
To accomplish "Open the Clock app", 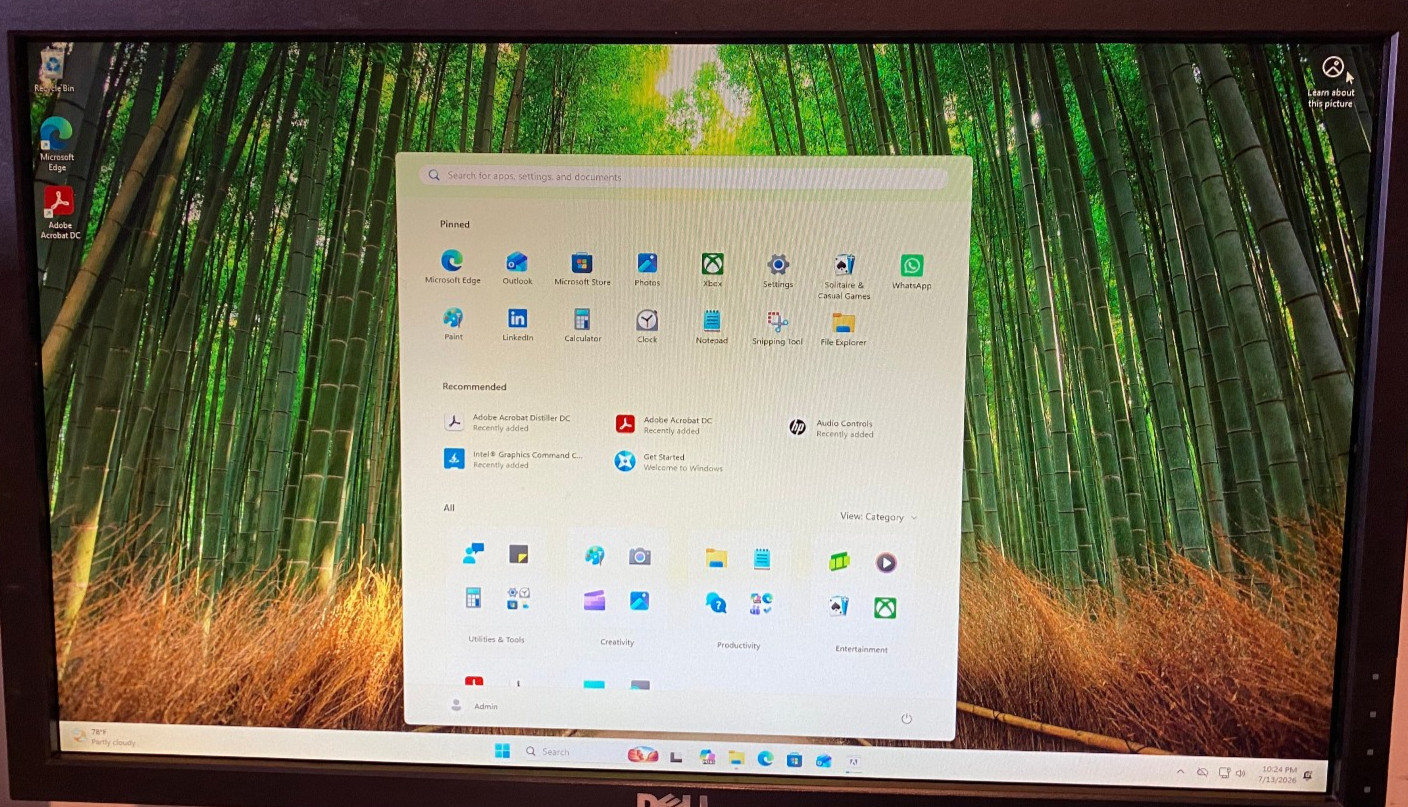I will (647, 326).
